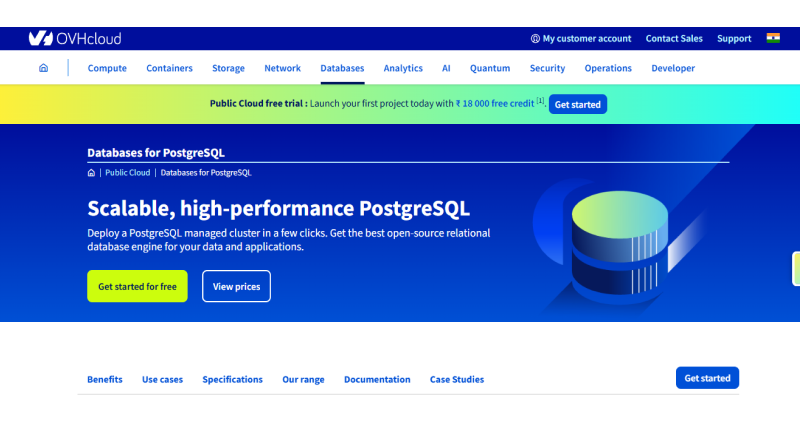Open the Compute menu
Image resolution: width=800 pixels, height=445 pixels.
(x=107, y=68)
